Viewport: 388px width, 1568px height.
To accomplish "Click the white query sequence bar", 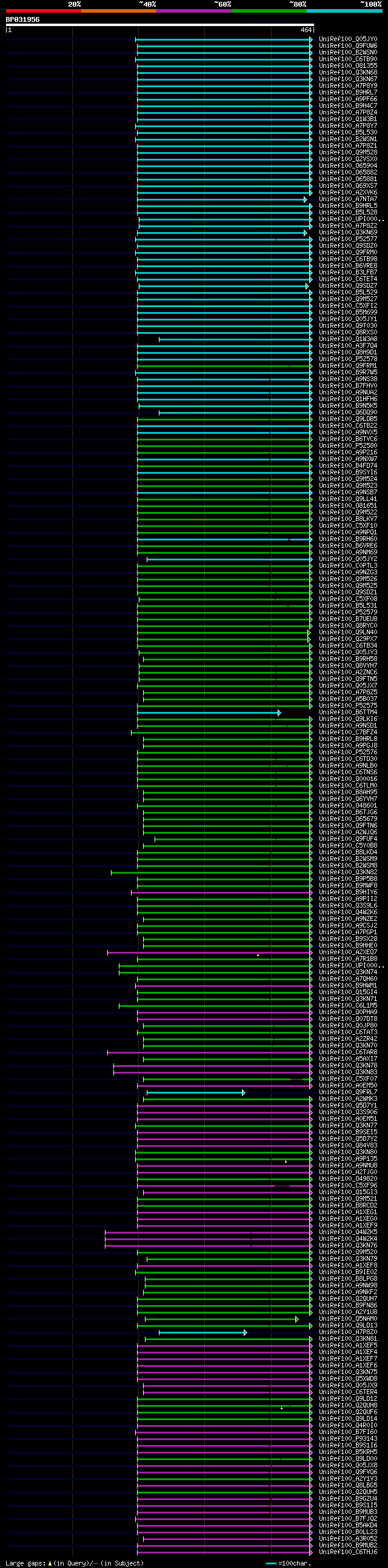I will click(x=159, y=25).
